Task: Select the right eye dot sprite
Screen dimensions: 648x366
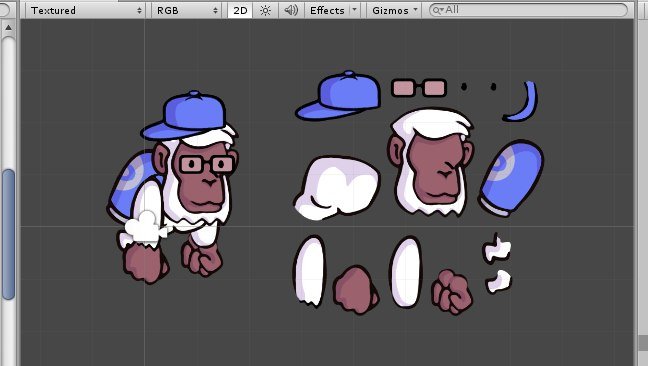Action: pyautogui.click(x=493, y=86)
